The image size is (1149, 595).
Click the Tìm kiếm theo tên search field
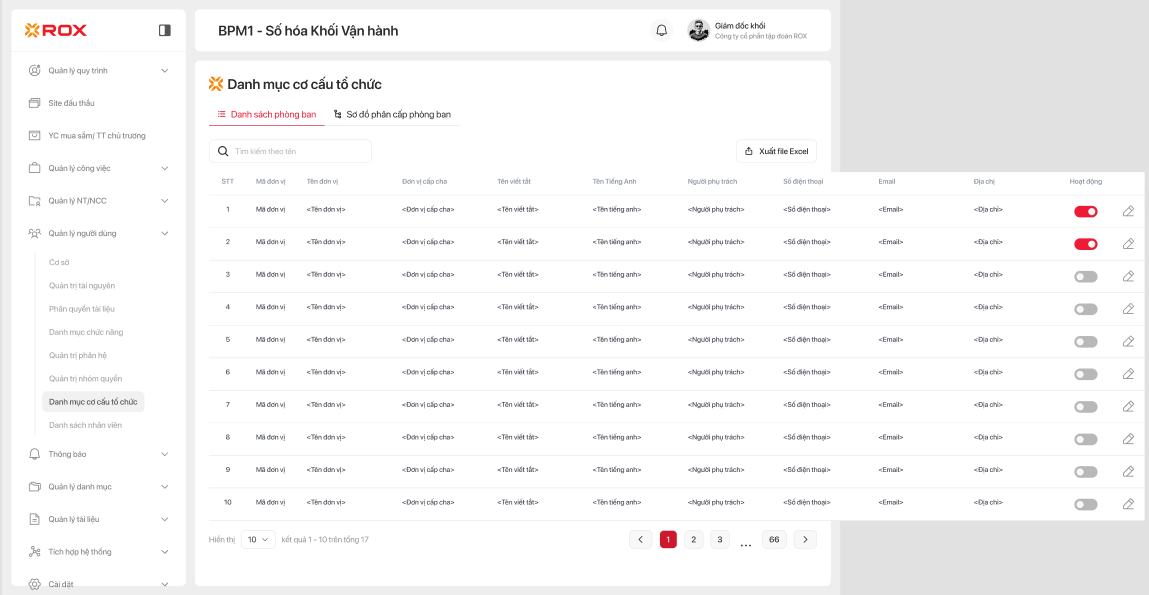298,151
